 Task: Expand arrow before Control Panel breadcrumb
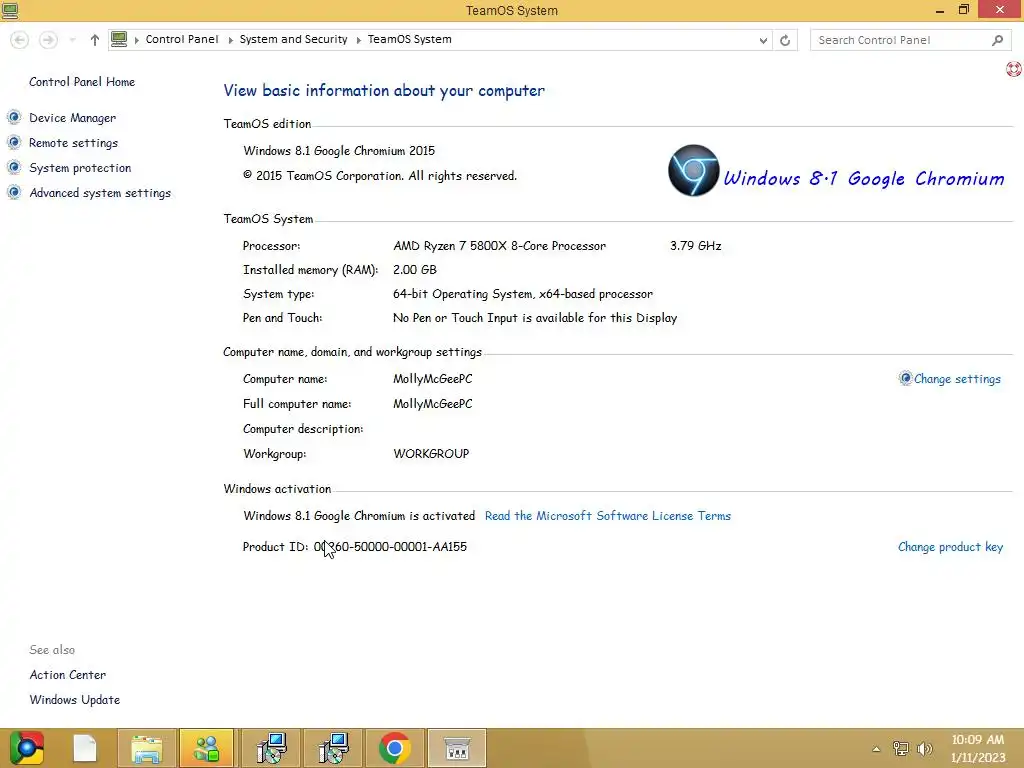[136, 40]
